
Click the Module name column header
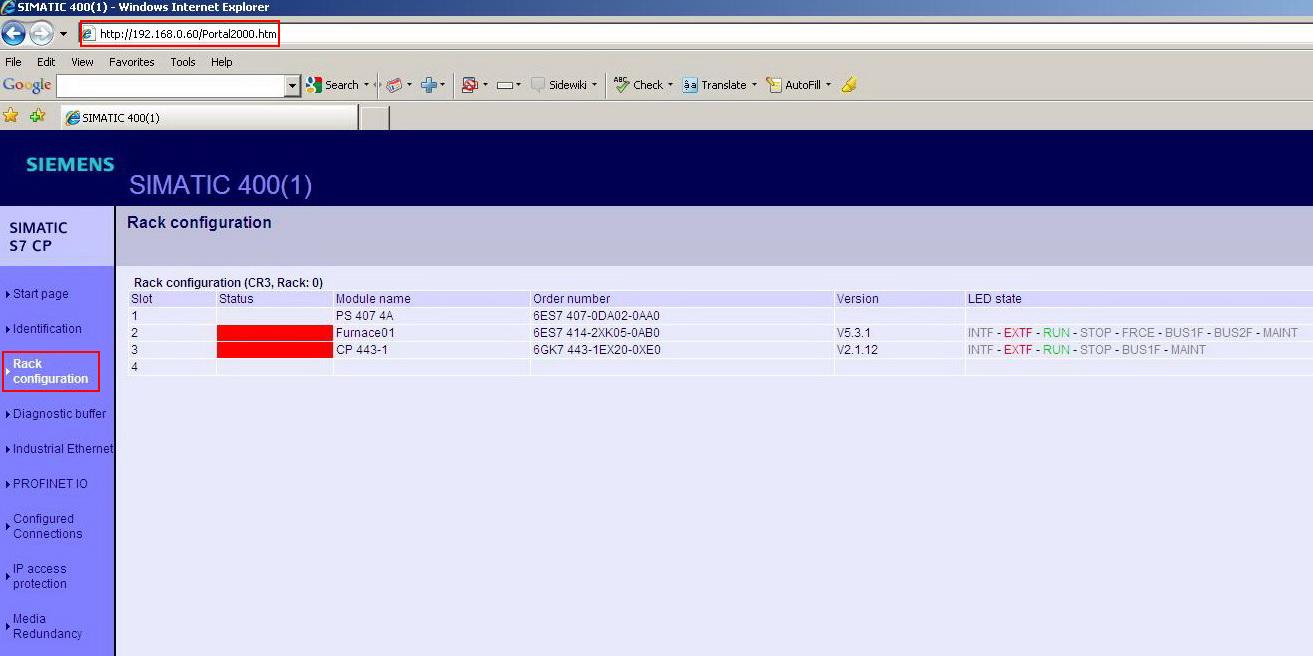pos(373,299)
